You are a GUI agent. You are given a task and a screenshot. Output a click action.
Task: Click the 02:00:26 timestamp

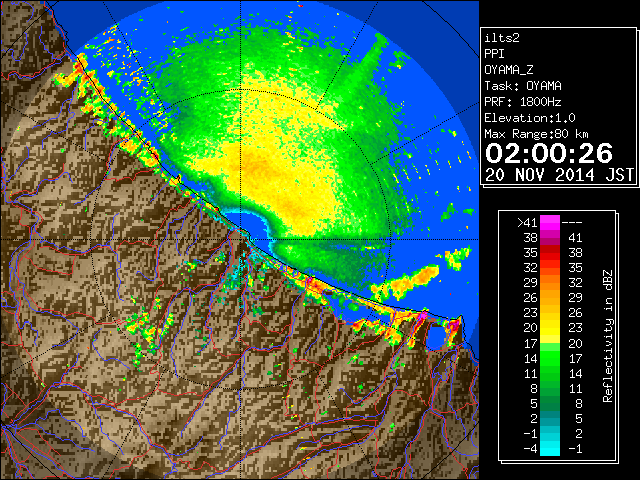549,153
